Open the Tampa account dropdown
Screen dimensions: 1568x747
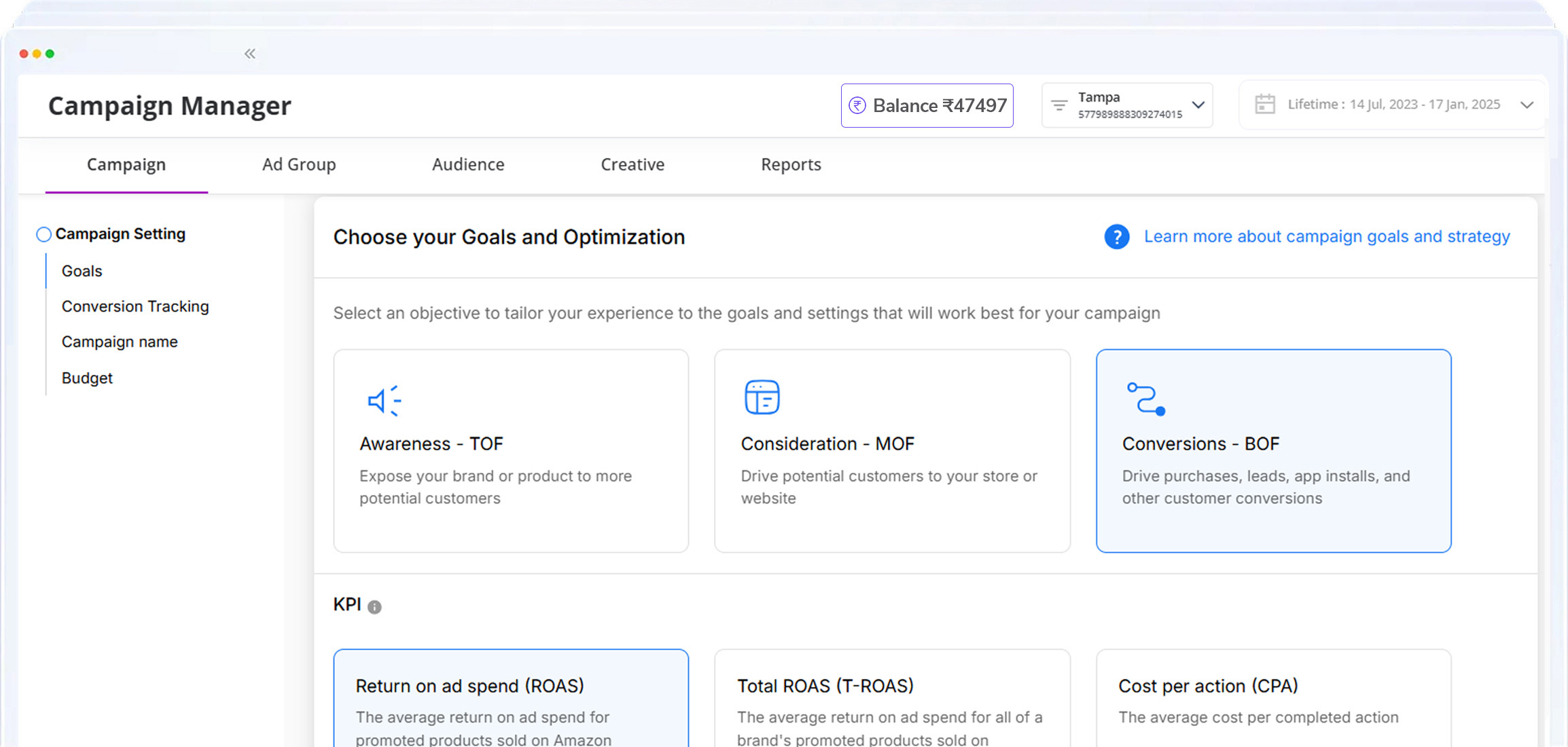tap(1198, 105)
